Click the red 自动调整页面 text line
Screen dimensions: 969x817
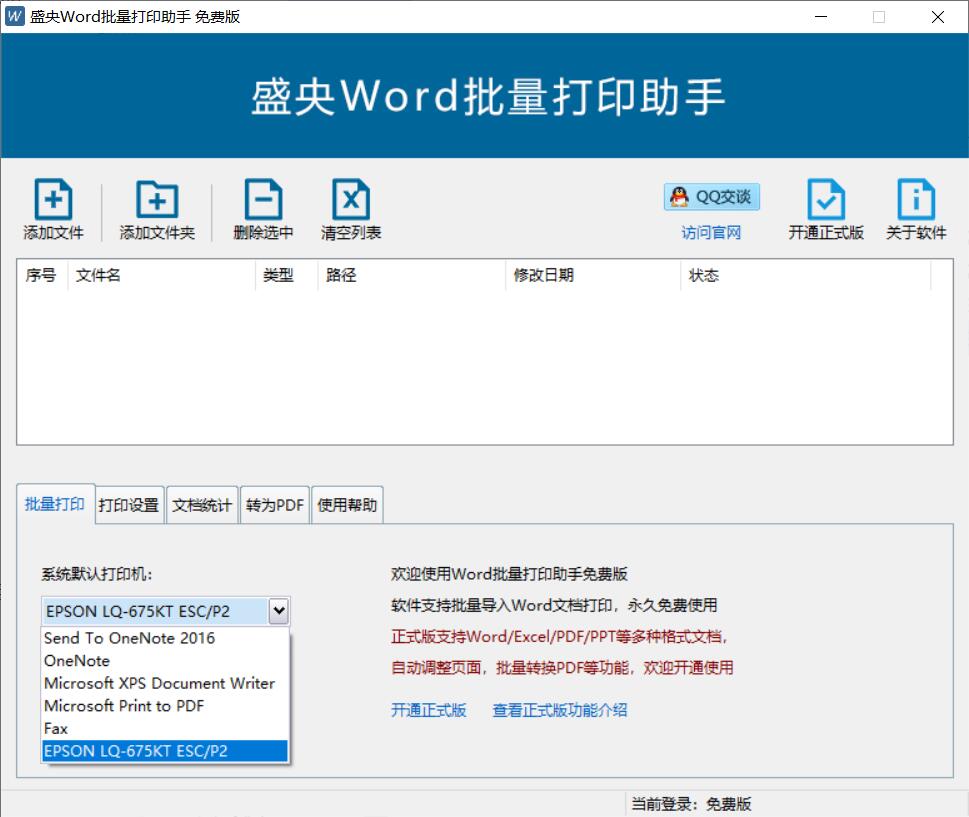tap(562, 667)
